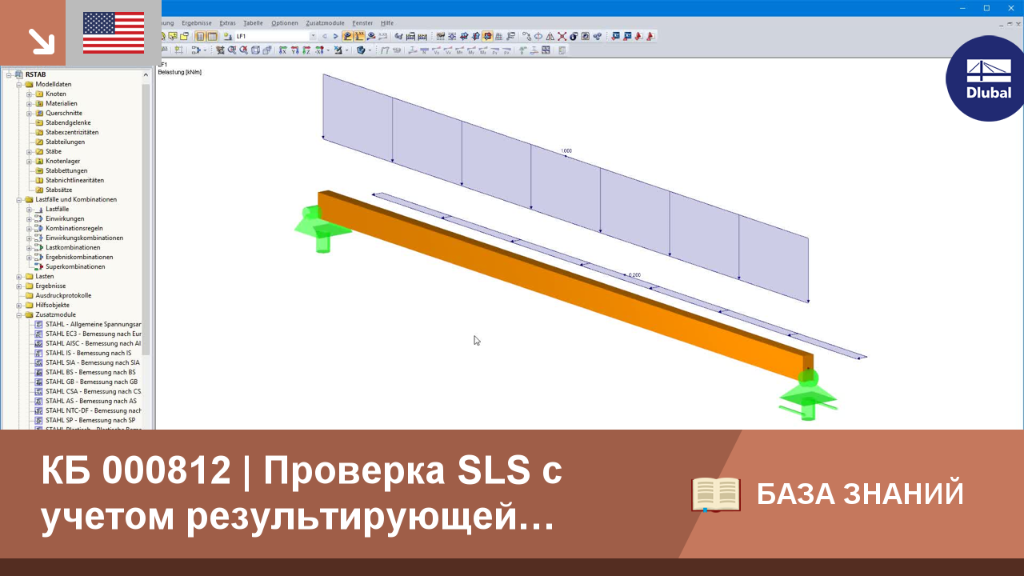This screenshot has width=1024, height=576.
Task: Expand the Lasten tree node
Action: pyautogui.click(x=20, y=276)
